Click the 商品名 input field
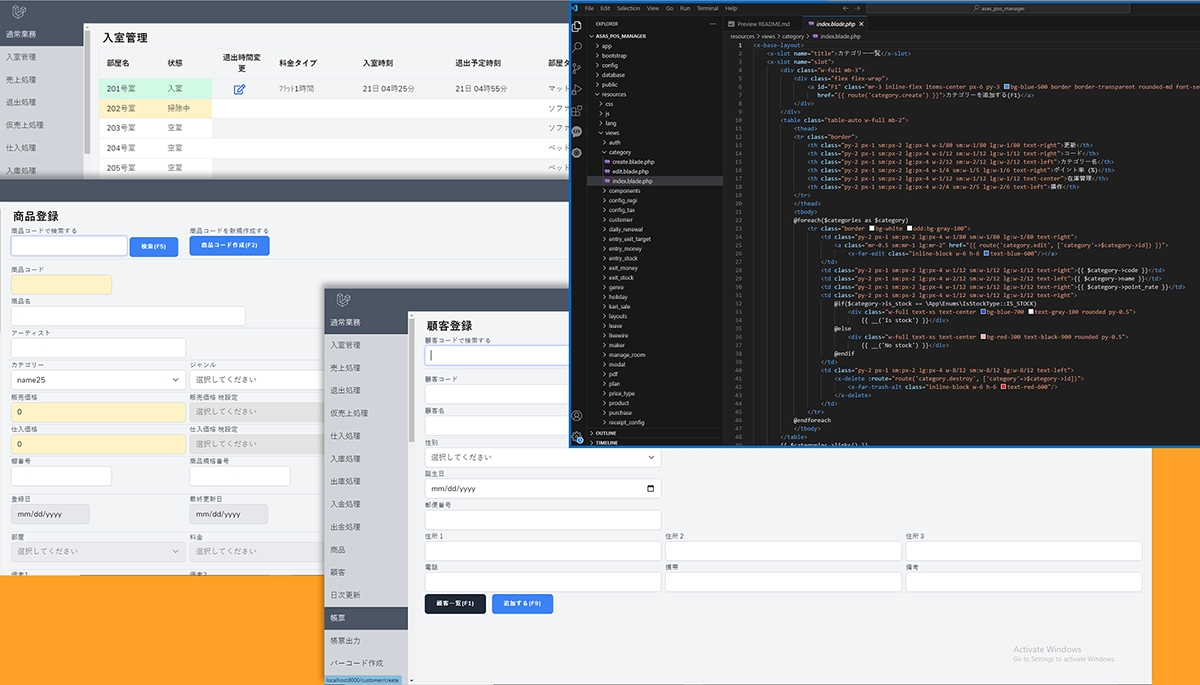Viewport: 1200px width, 685px height. (128, 316)
